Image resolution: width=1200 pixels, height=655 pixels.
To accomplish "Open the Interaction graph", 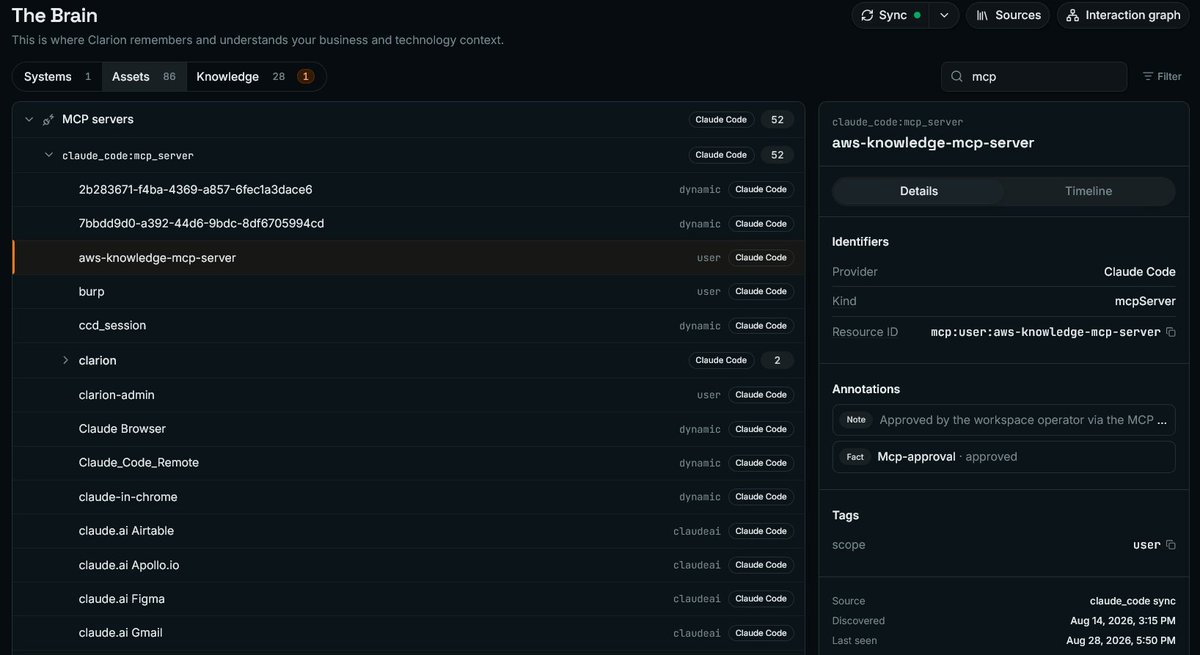I will point(1123,15).
